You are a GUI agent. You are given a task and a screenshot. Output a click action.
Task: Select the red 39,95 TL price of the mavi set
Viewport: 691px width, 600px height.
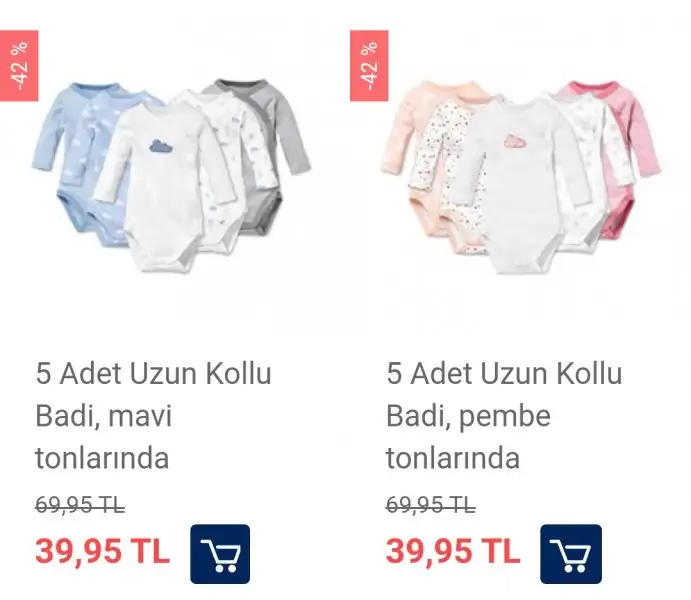(x=102, y=551)
